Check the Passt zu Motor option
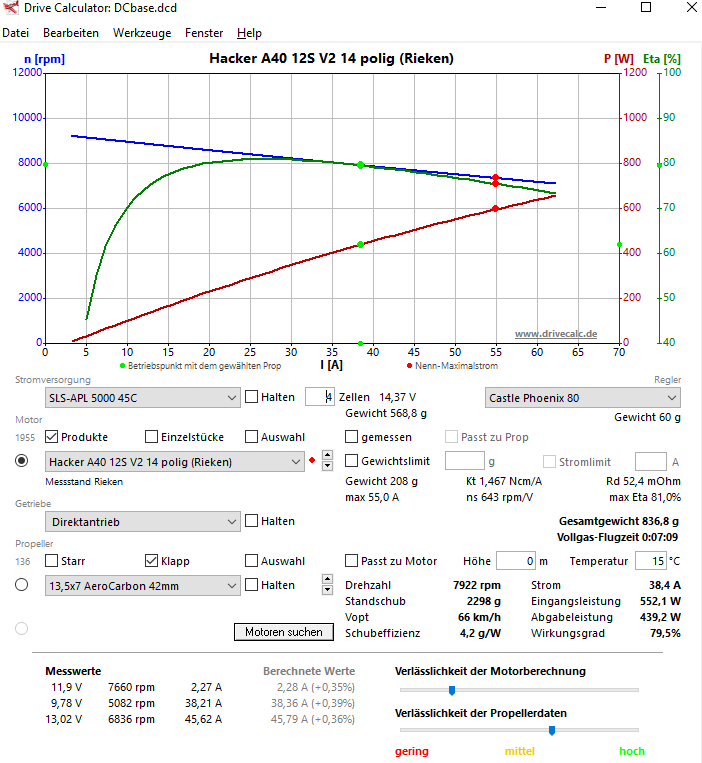The image size is (702, 763). tap(352, 561)
